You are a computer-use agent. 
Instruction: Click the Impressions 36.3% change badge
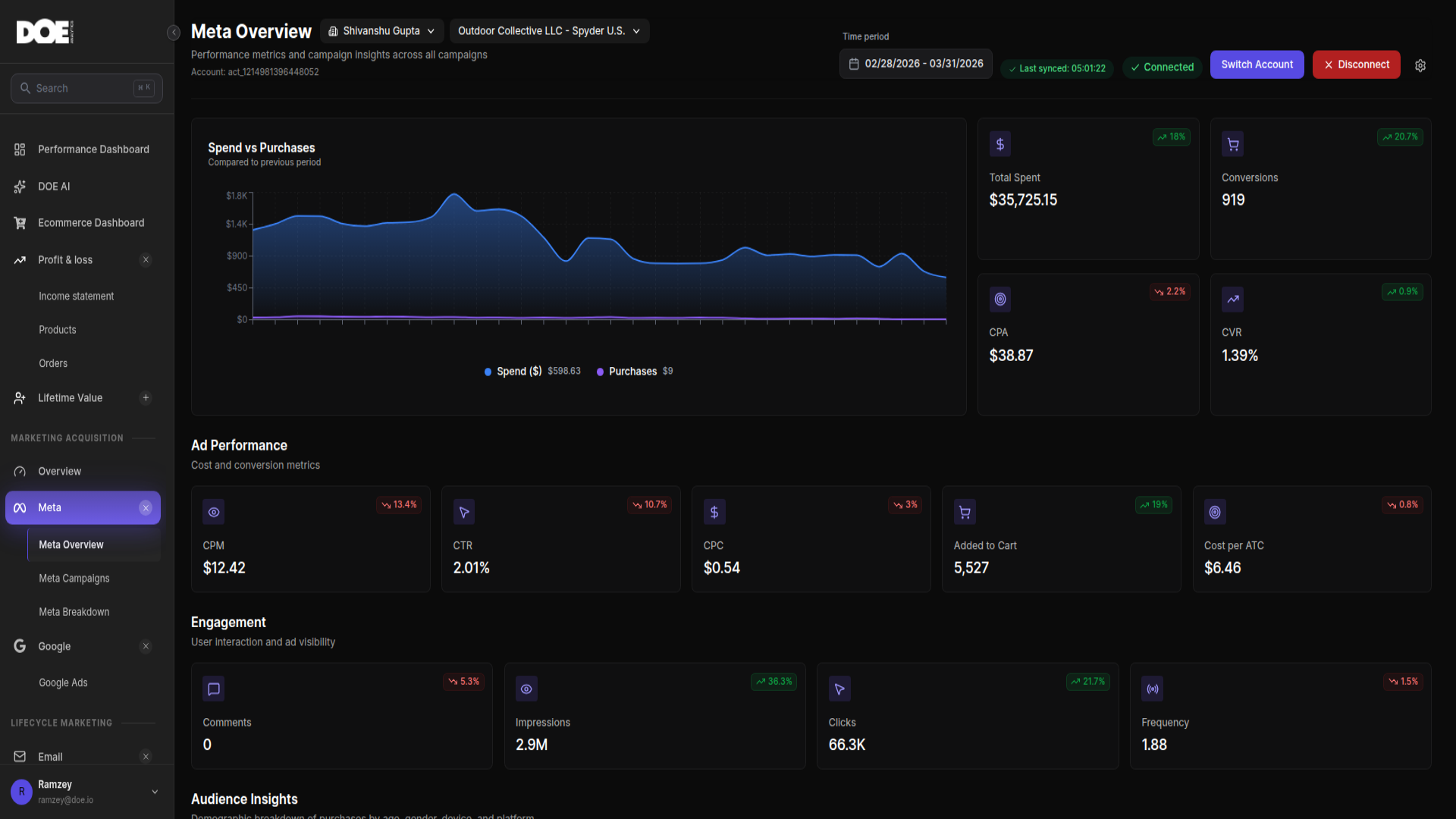pos(773,682)
